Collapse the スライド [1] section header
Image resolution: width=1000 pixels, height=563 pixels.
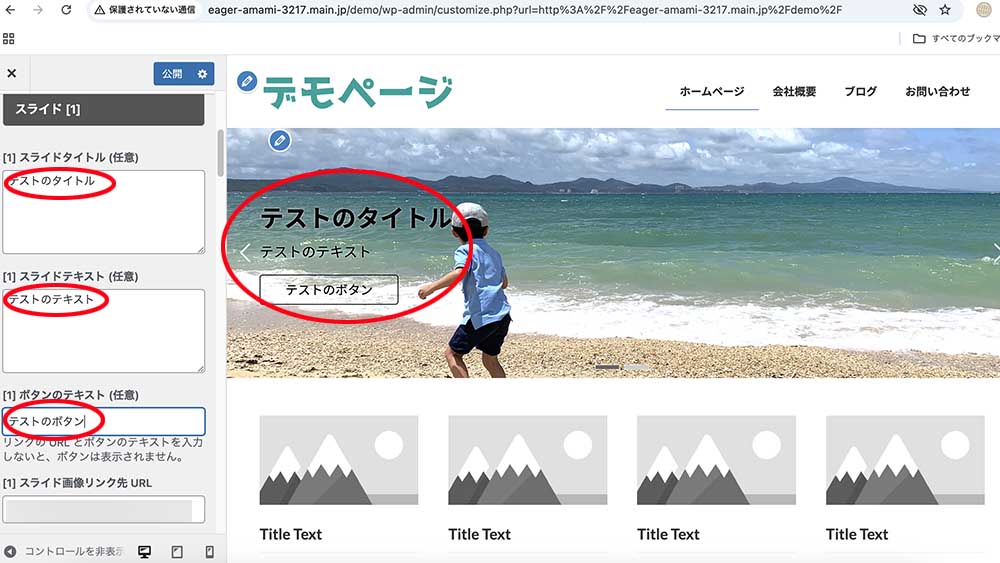tap(104, 110)
